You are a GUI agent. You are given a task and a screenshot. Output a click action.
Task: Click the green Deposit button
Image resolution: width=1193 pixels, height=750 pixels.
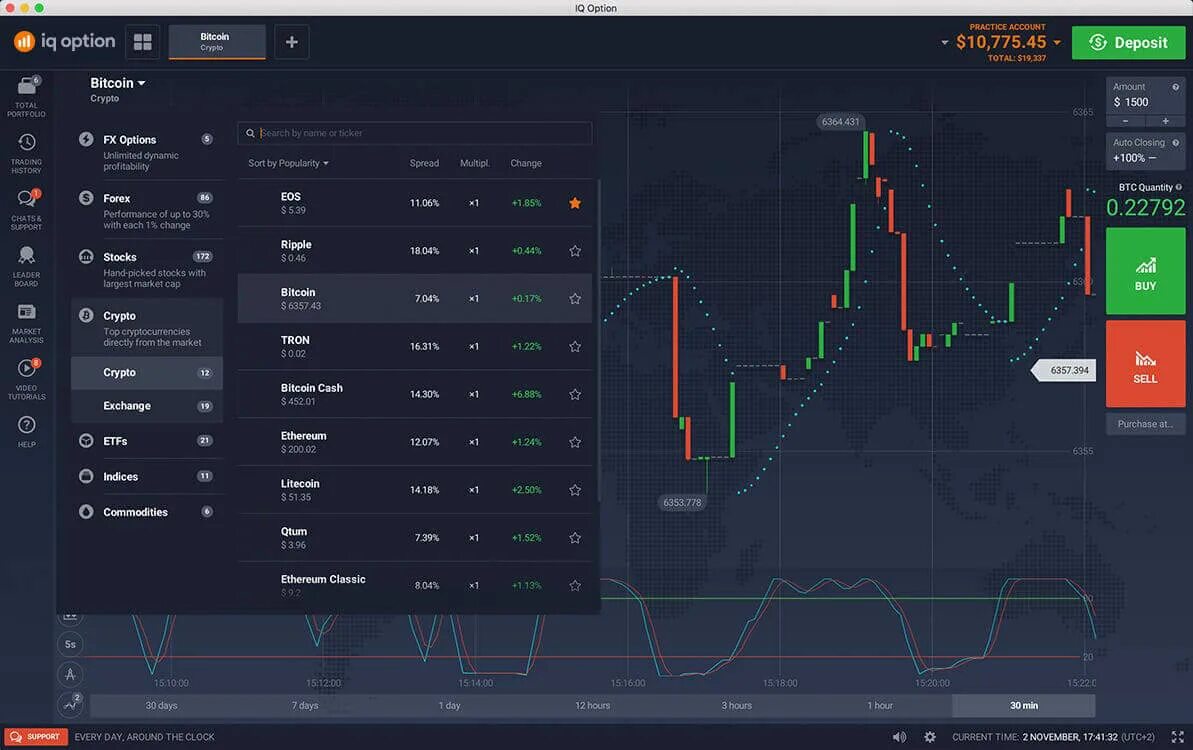click(x=1128, y=43)
